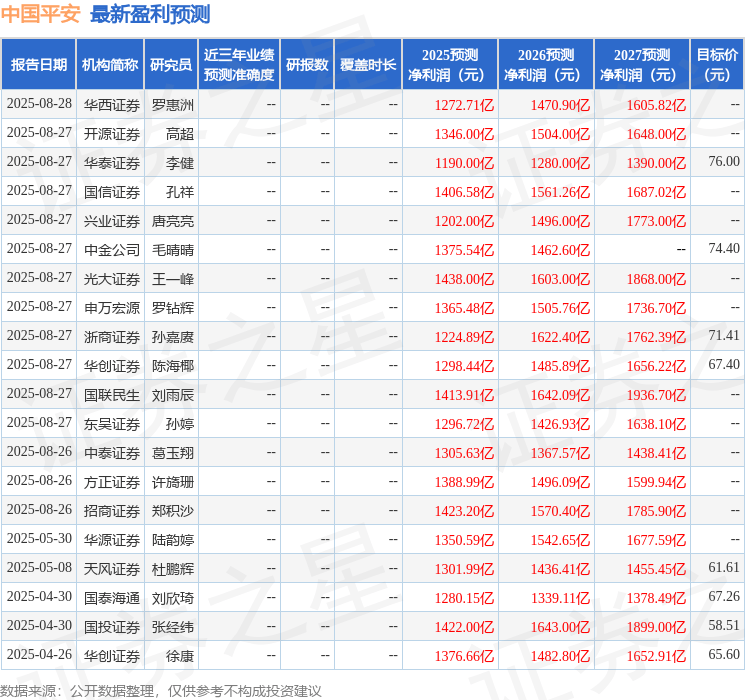Viewport: 745px width, 700px height.
Task: Click the 中国平安 stock name in title
Action: click(41, 14)
